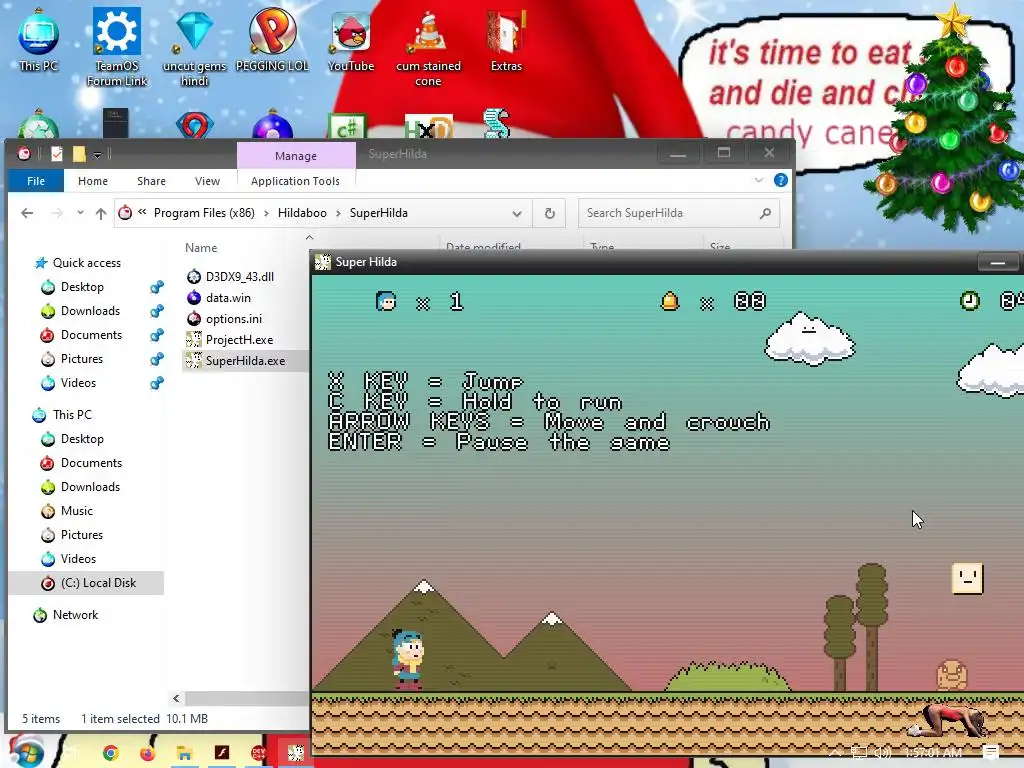
Task: Unpin Videos using its pin icon
Action: 157,383
